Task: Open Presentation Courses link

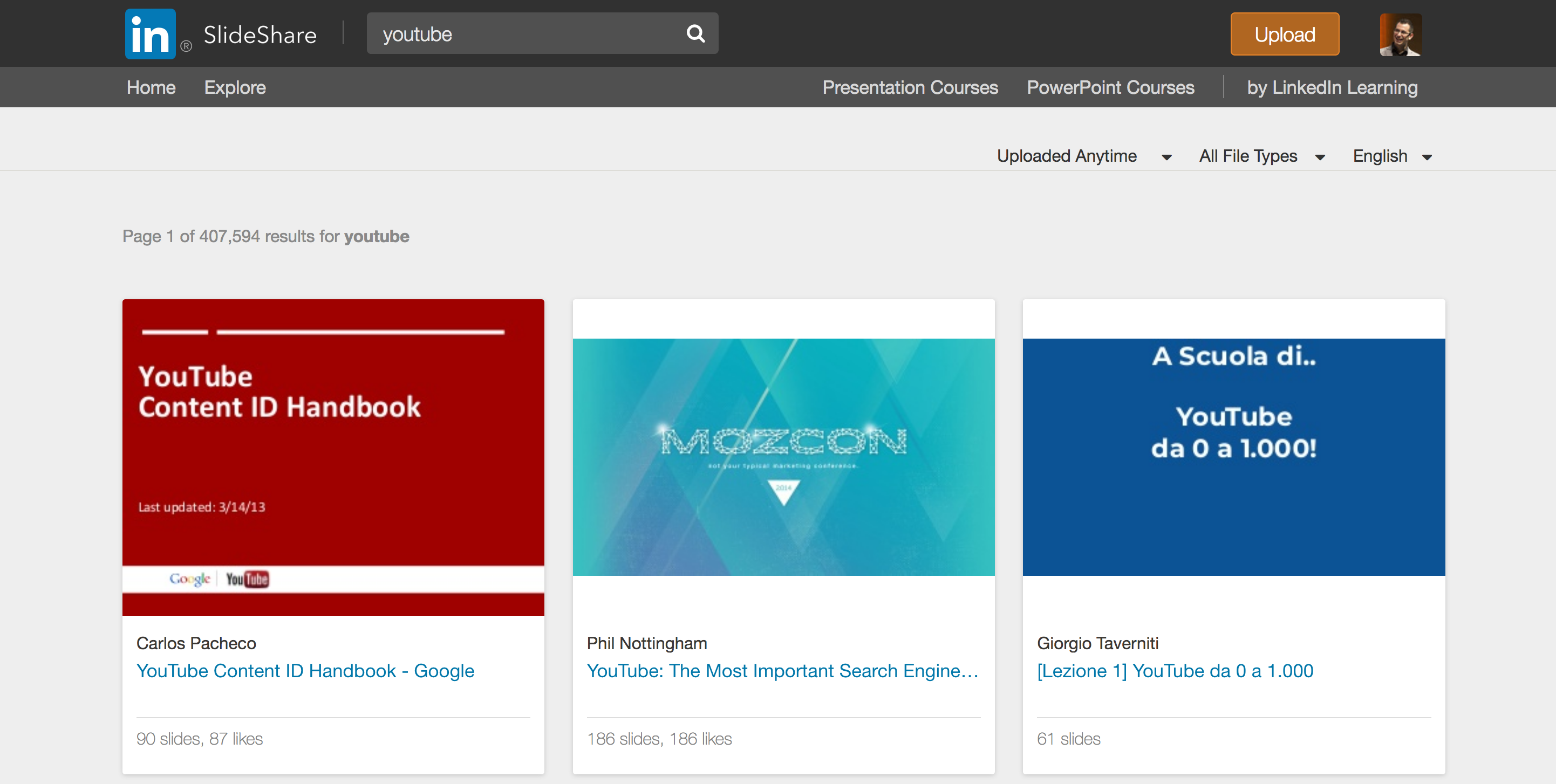Action: [x=910, y=87]
